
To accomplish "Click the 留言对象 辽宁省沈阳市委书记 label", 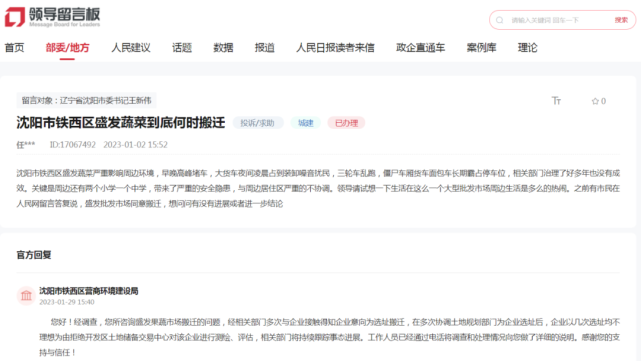I will pos(86,101).
